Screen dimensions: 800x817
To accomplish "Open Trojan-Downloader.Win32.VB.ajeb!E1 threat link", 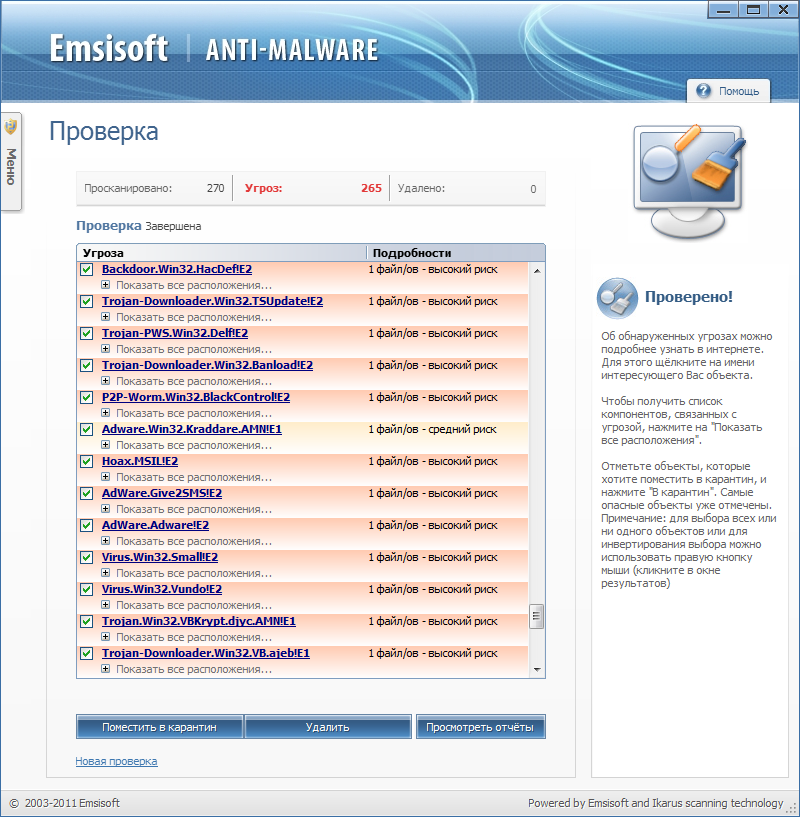I will [x=205, y=653].
